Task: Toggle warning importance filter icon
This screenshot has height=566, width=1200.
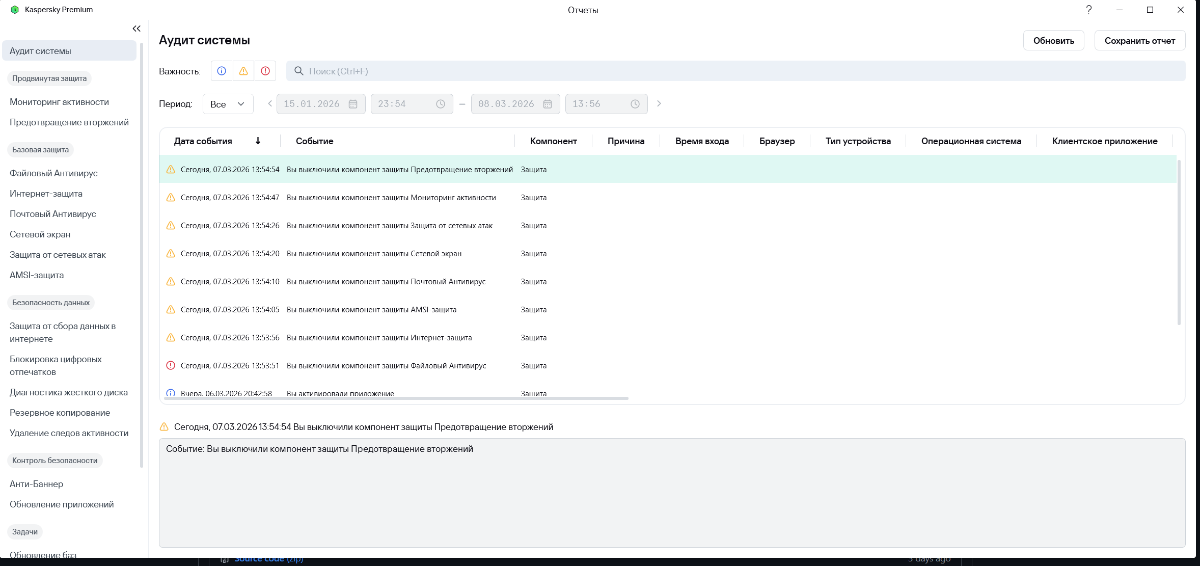Action: click(243, 71)
